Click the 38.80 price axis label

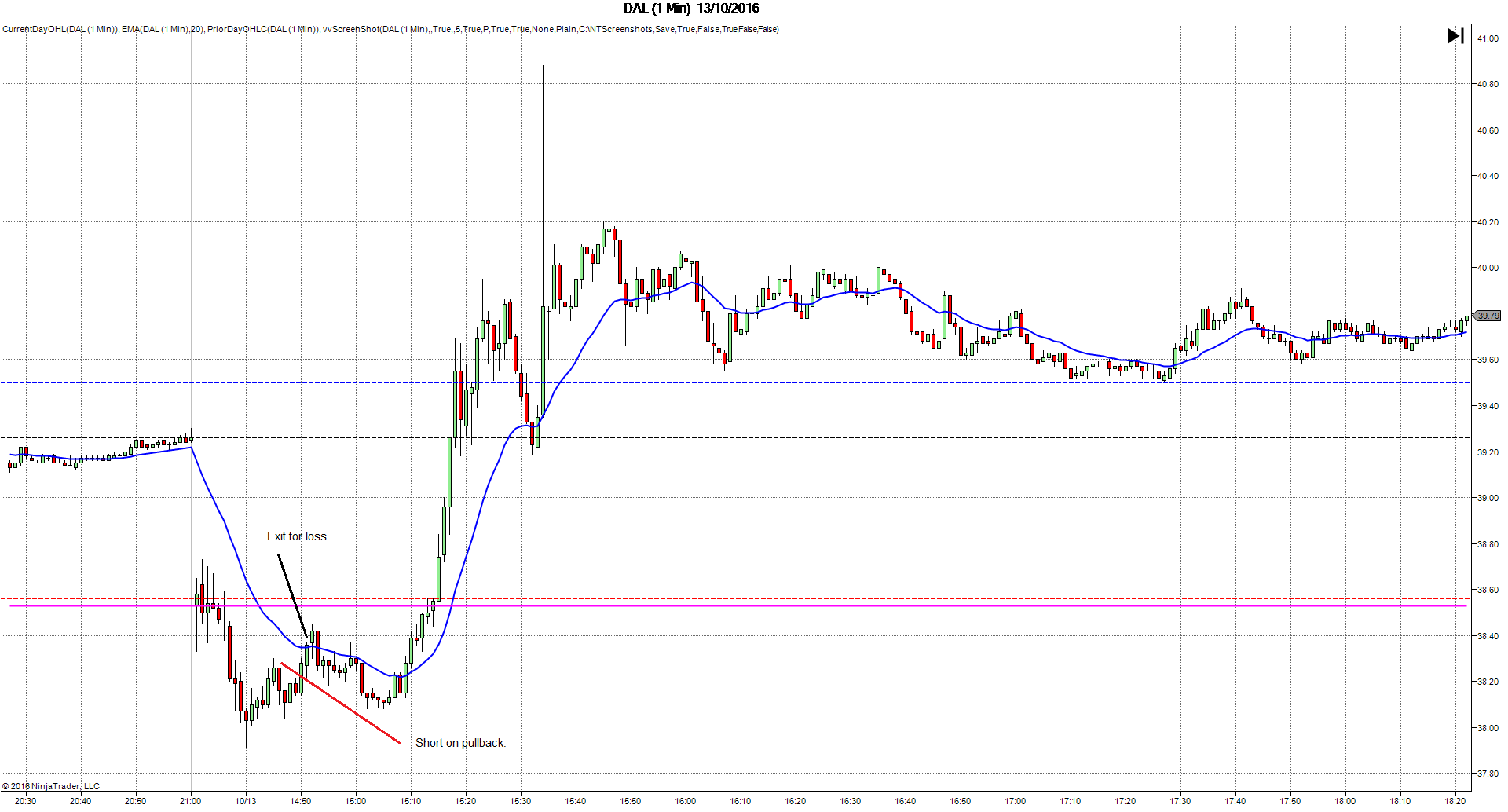1488,544
